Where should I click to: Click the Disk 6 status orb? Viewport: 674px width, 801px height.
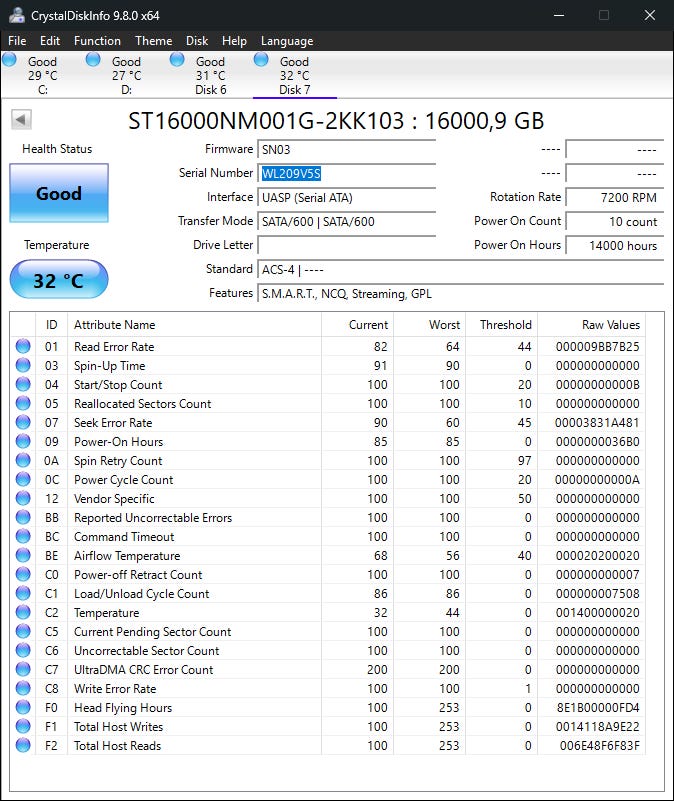tap(177, 60)
